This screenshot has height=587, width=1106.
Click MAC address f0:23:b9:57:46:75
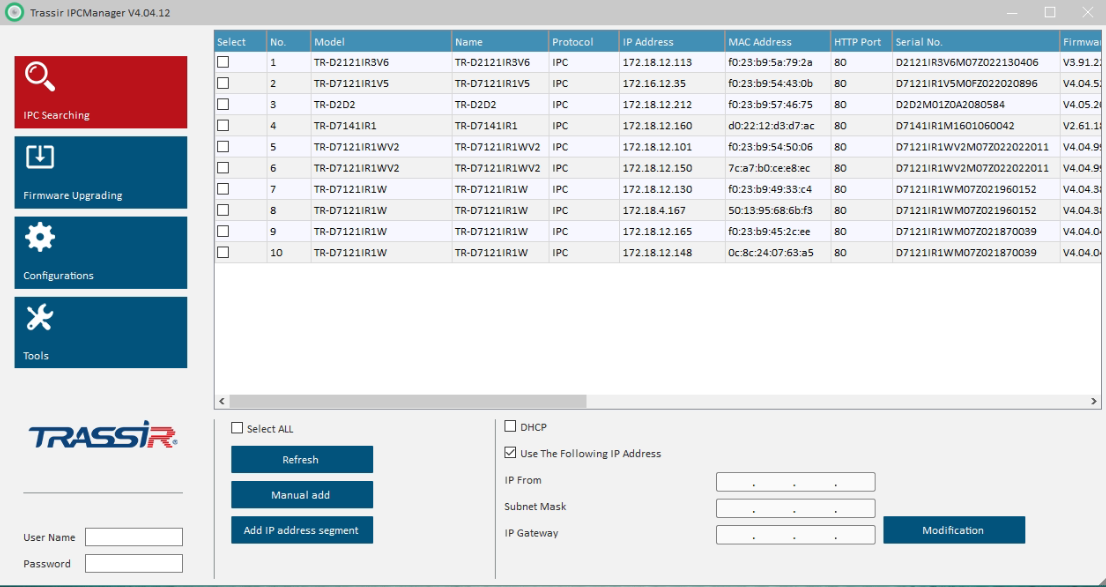(x=771, y=104)
